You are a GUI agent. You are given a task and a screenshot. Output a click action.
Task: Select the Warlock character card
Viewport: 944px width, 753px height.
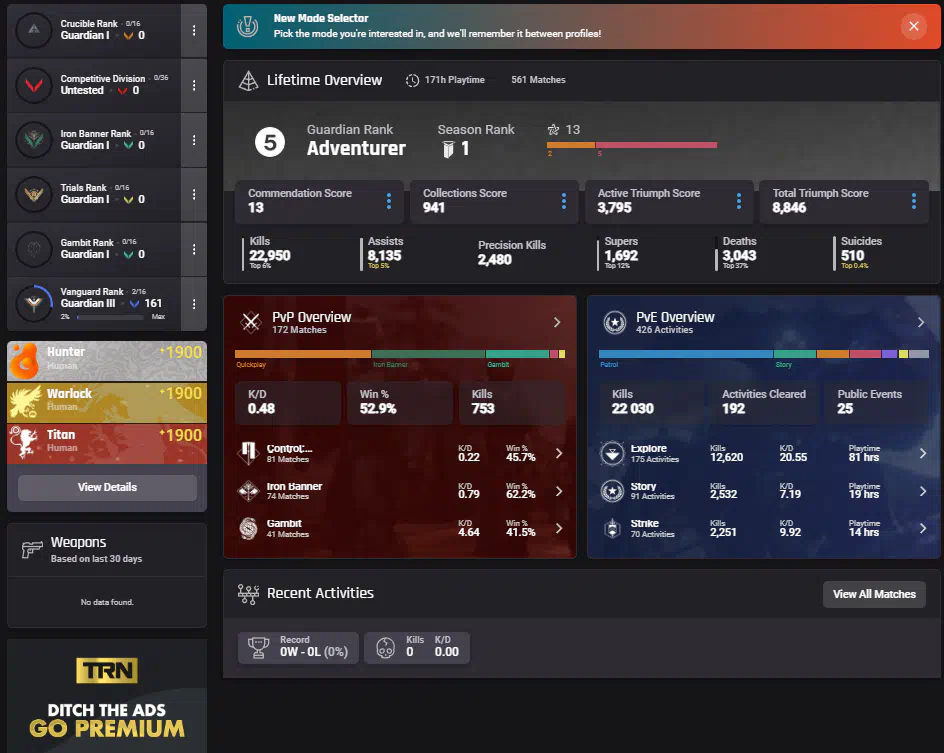(x=107, y=402)
